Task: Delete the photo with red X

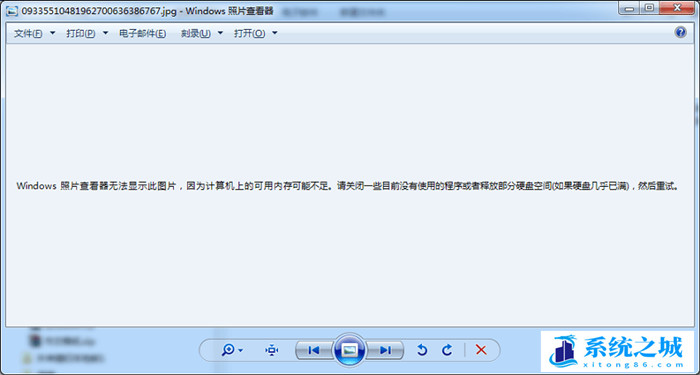Action: (481, 350)
